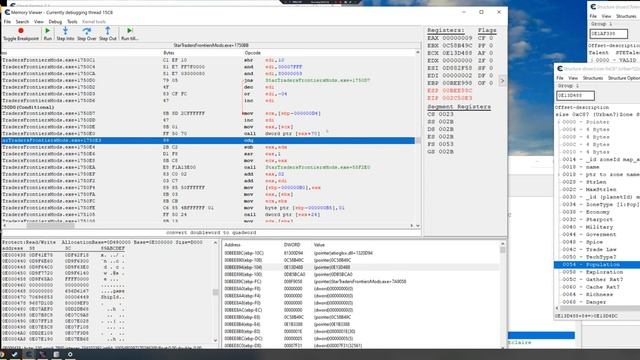This screenshot has width=640, height=360.
Task: Select the 0054 - Population structure row
Action: click(597, 264)
